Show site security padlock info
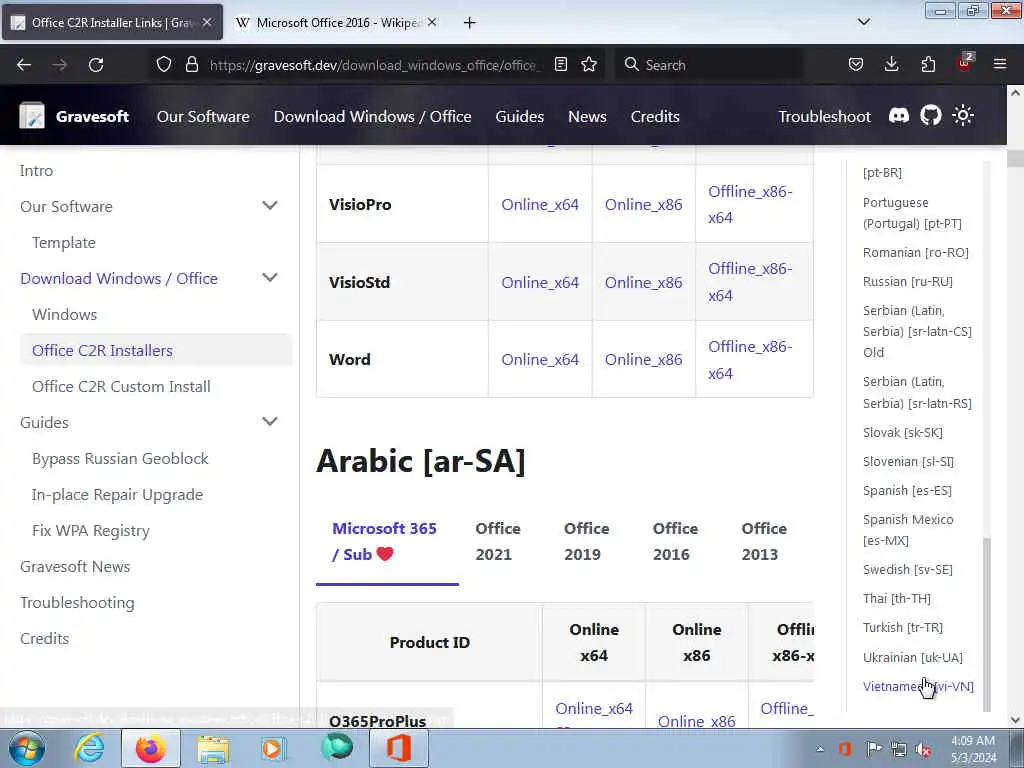1024x768 pixels. coord(191,65)
